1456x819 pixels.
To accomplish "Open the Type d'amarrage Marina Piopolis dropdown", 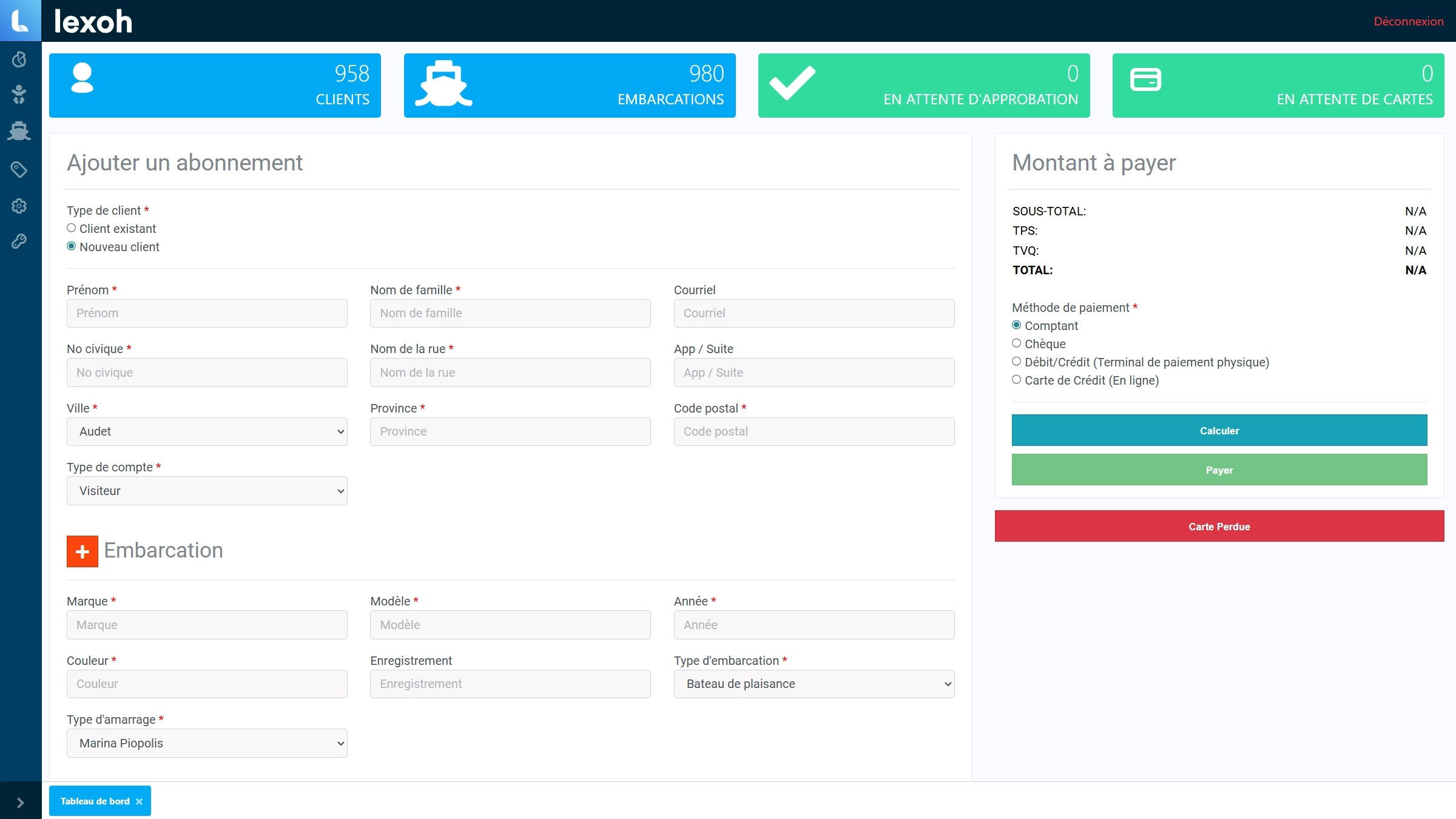I will (207, 743).
